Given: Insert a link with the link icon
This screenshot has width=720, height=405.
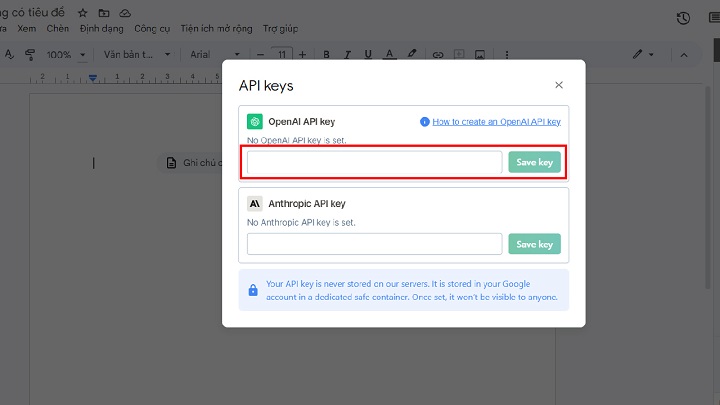Looking at the screenshot, I should 437,54.
